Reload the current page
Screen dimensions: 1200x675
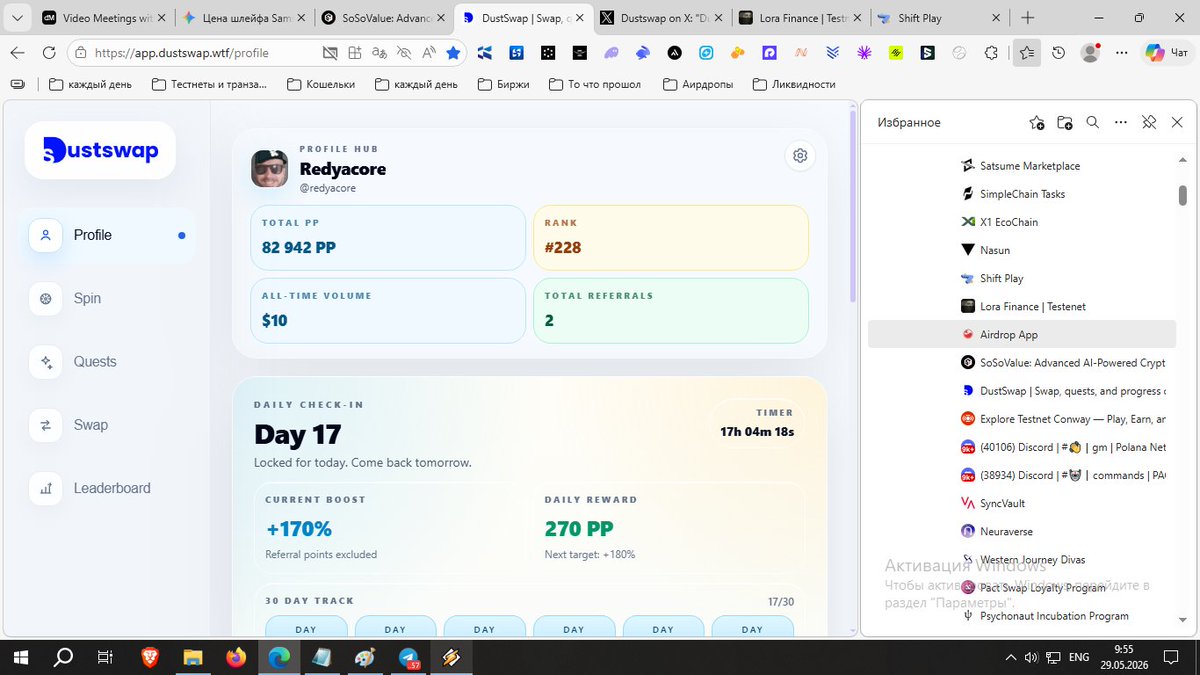tap(49, 53)
